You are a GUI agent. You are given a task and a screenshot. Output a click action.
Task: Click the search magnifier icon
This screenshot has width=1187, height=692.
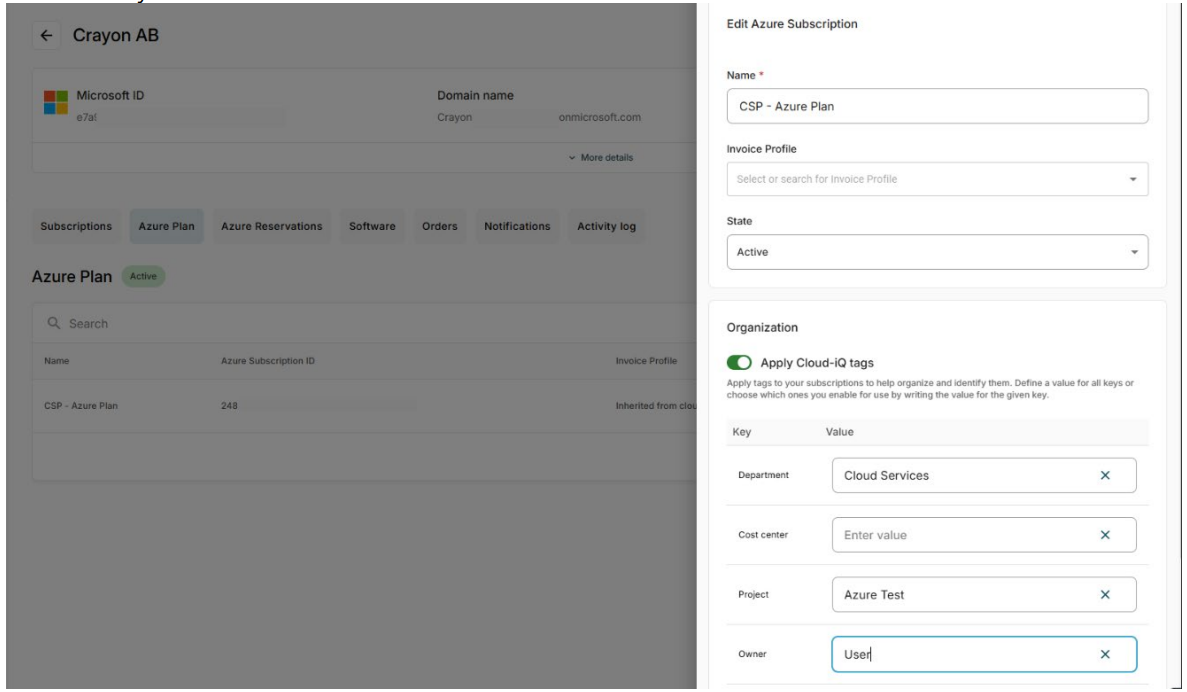coord(53,323)
